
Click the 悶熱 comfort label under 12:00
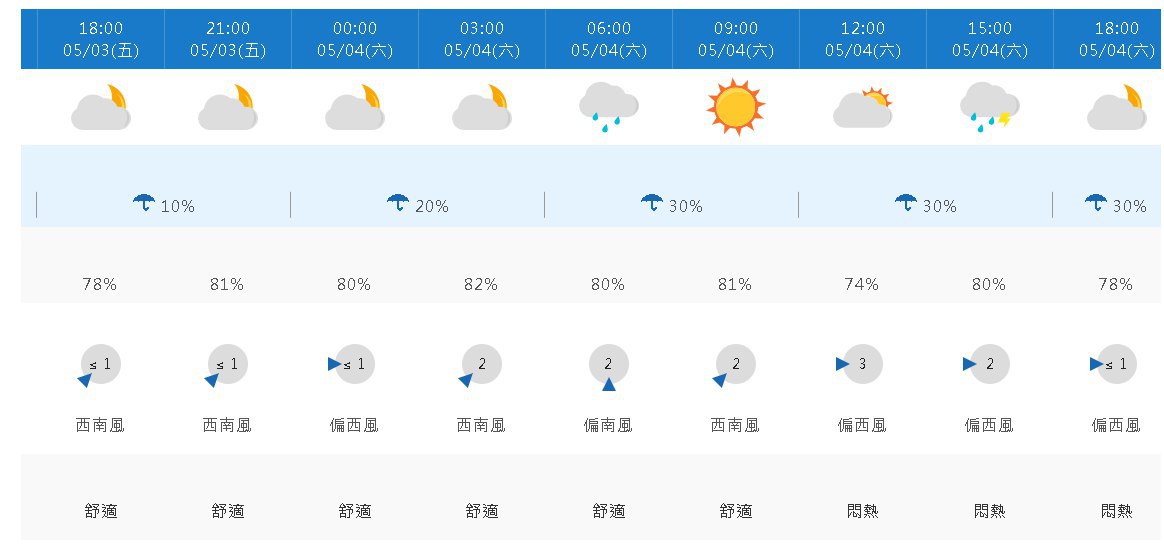tap(863, 511)
